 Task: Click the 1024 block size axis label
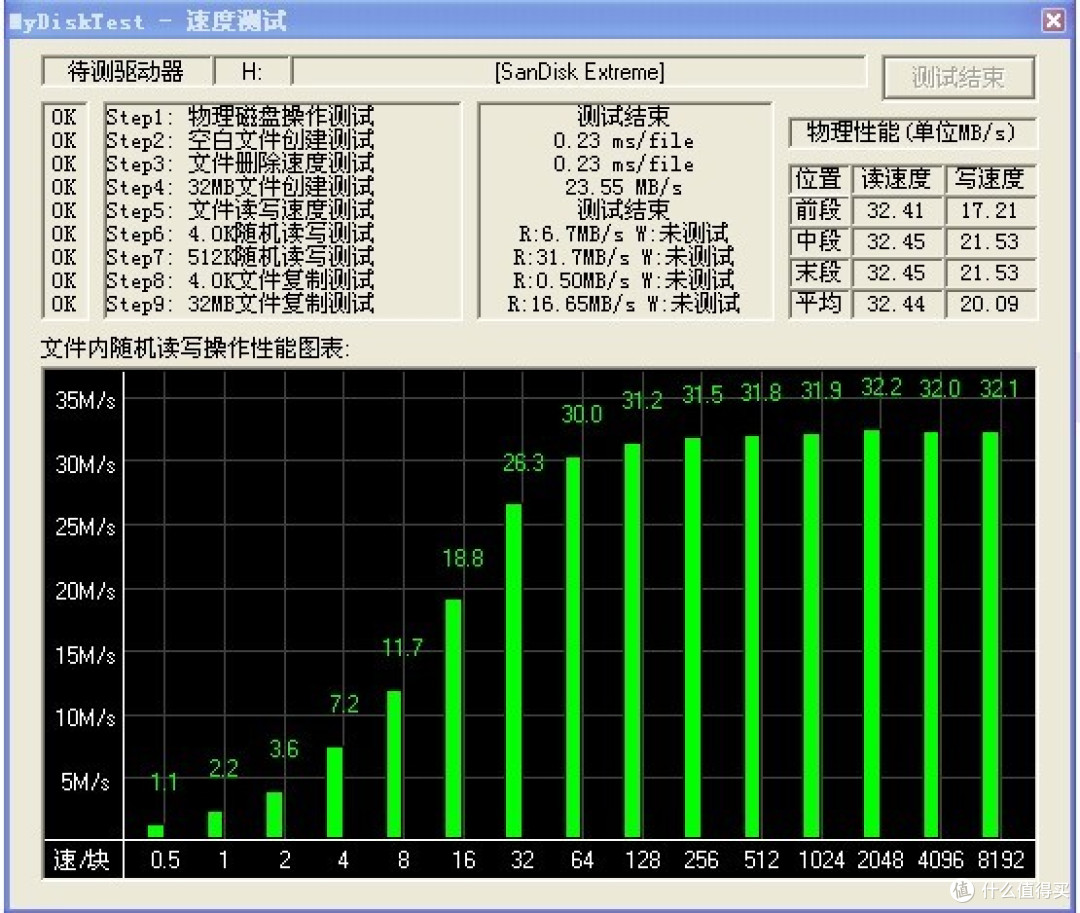coord(822,859)
